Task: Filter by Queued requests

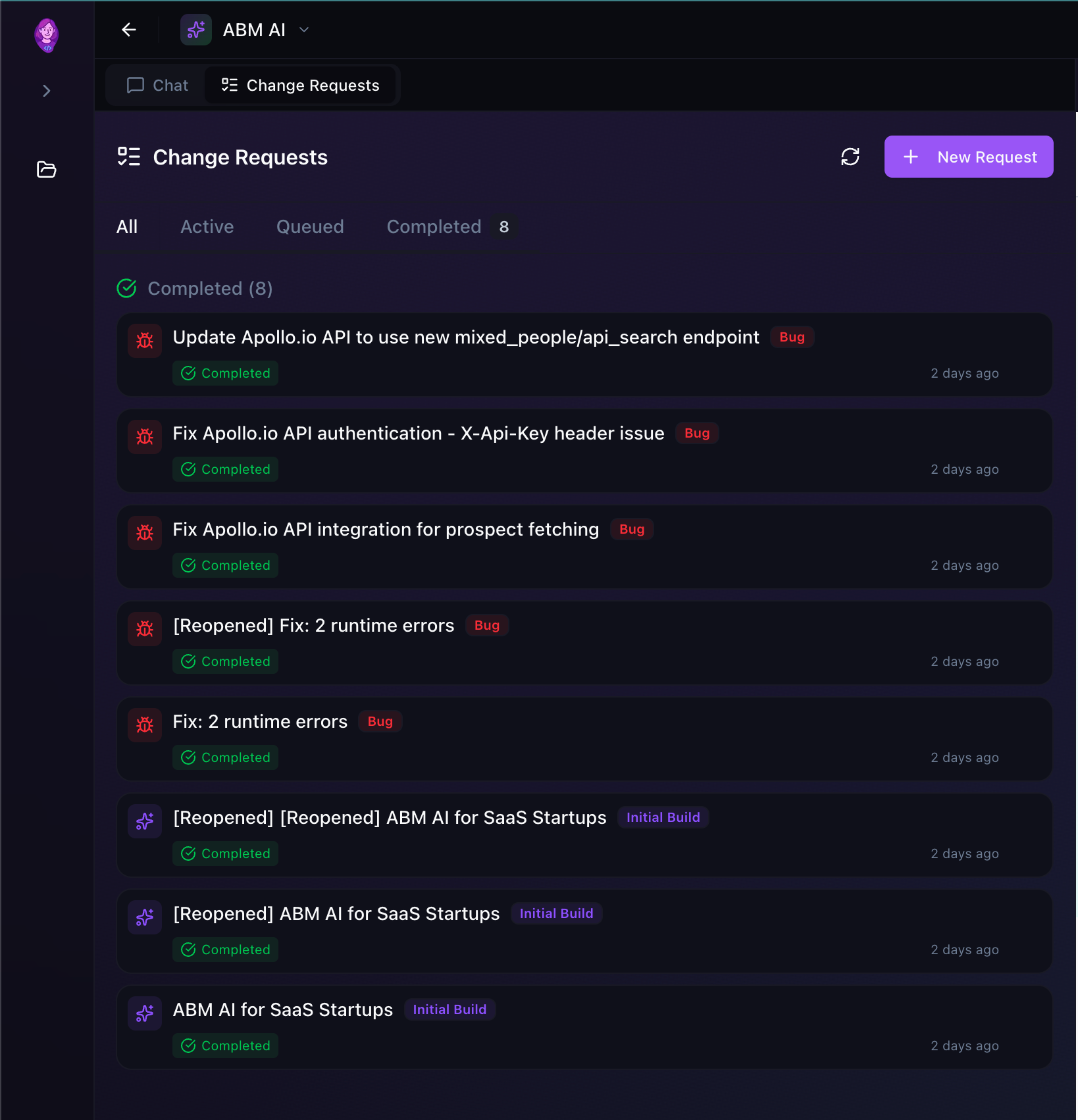Action: coord(310,227)
